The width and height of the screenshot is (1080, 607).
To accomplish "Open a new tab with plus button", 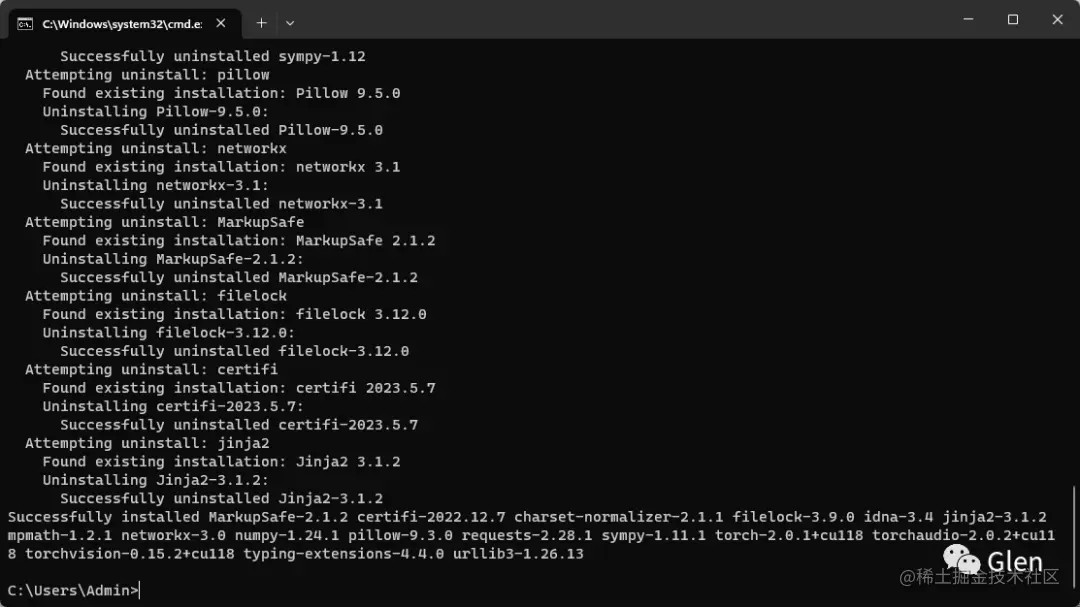I will click(261, 23).
